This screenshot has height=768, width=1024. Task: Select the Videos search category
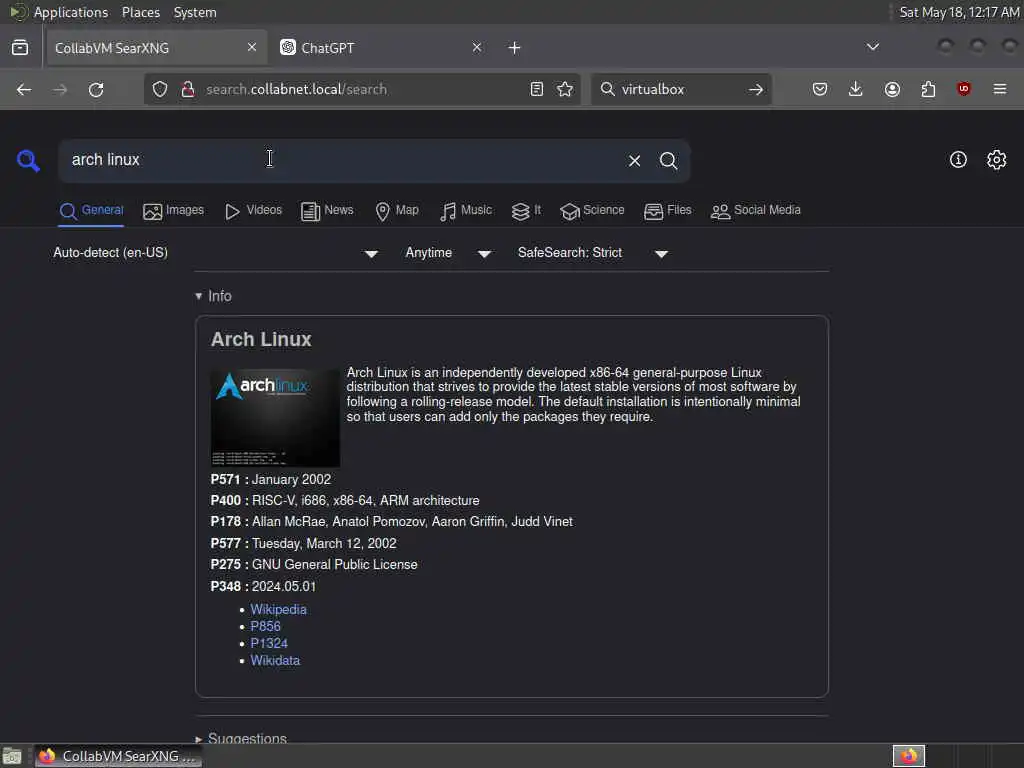253,211
